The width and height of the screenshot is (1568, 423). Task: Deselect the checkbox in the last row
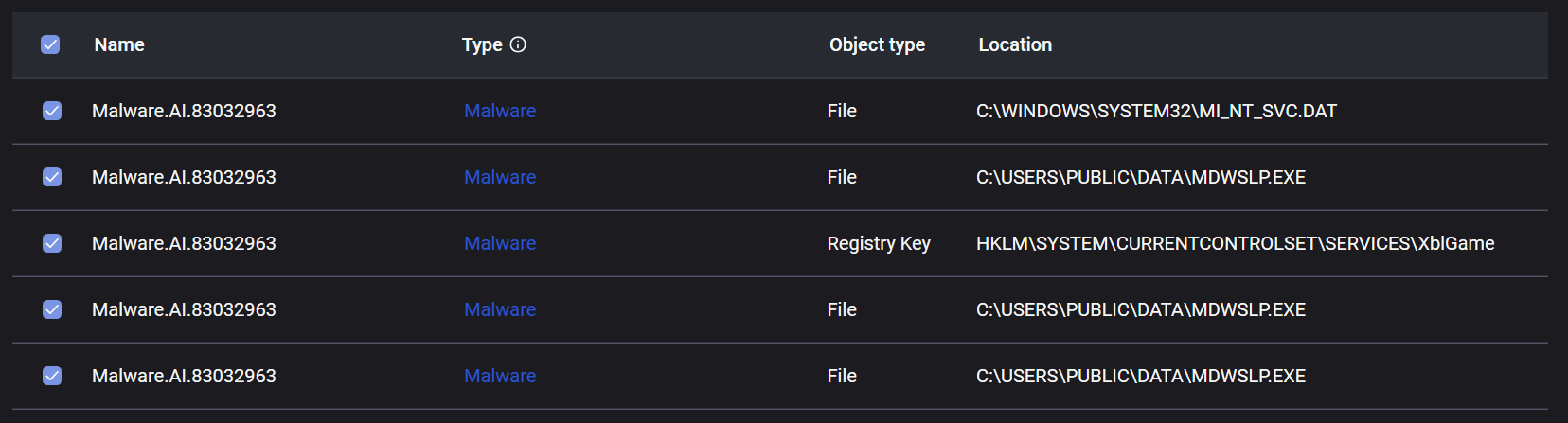(52, 376)
